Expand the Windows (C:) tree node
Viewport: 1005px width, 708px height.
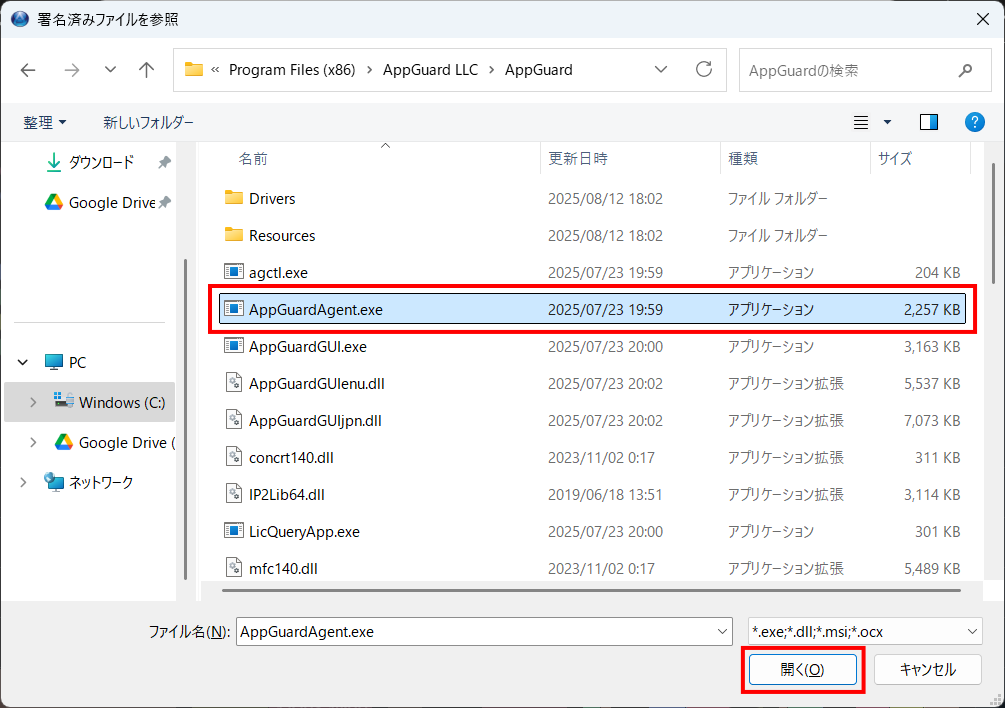click(x=33, y=402)
